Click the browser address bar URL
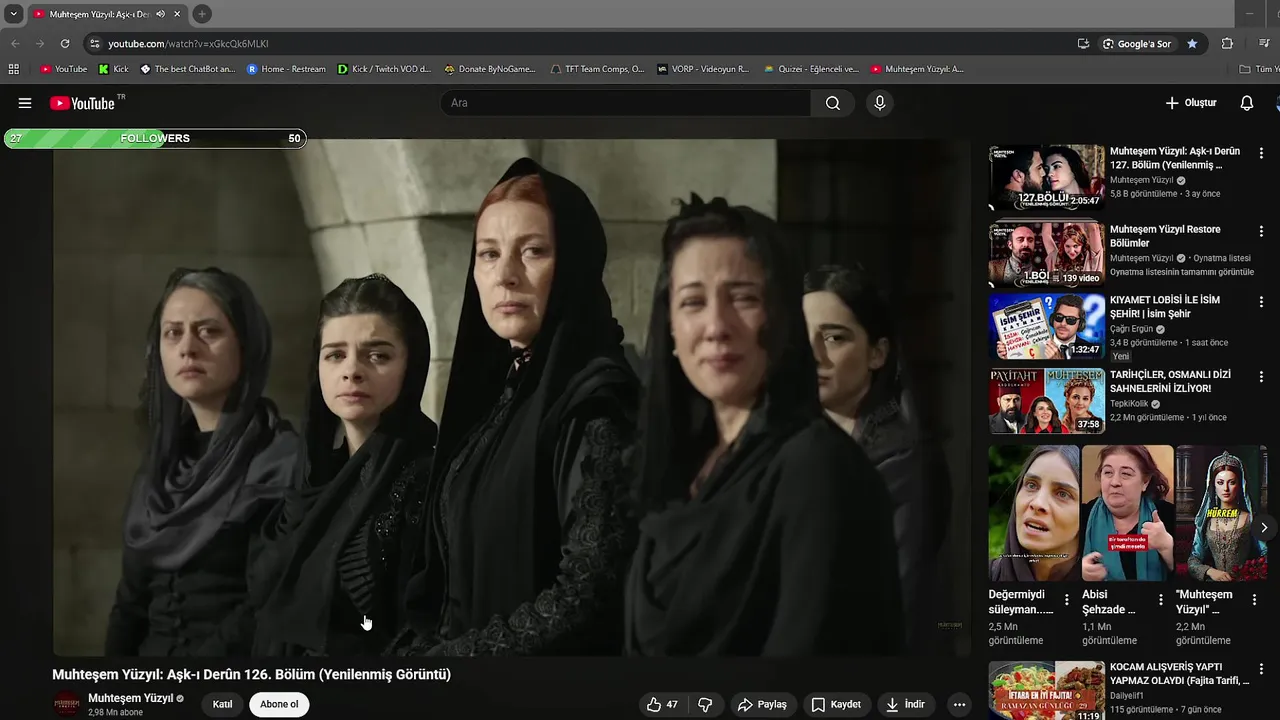 (188, 44)
